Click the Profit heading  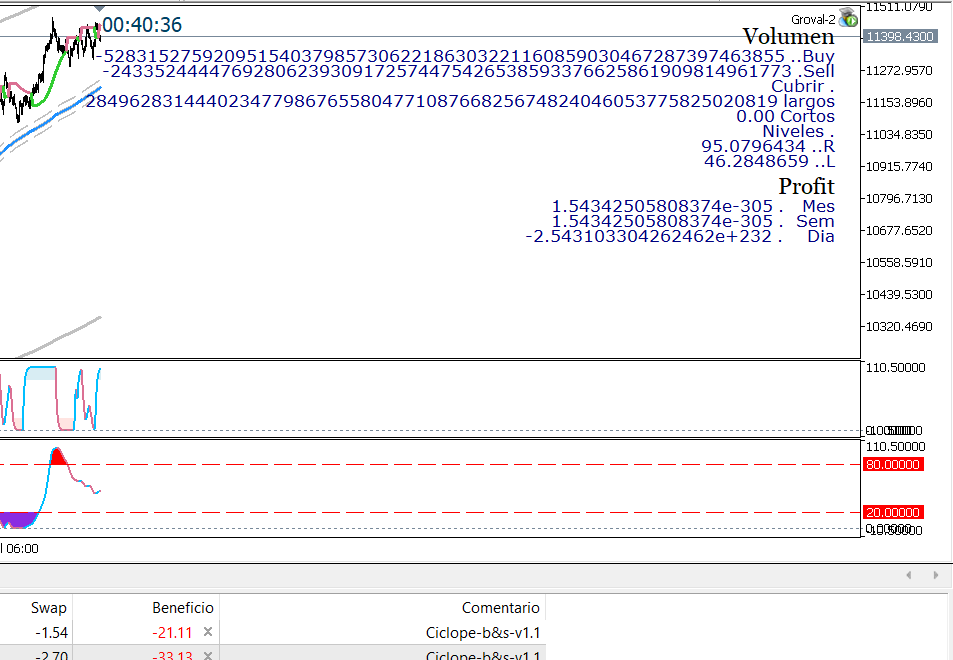click(807, 186)
